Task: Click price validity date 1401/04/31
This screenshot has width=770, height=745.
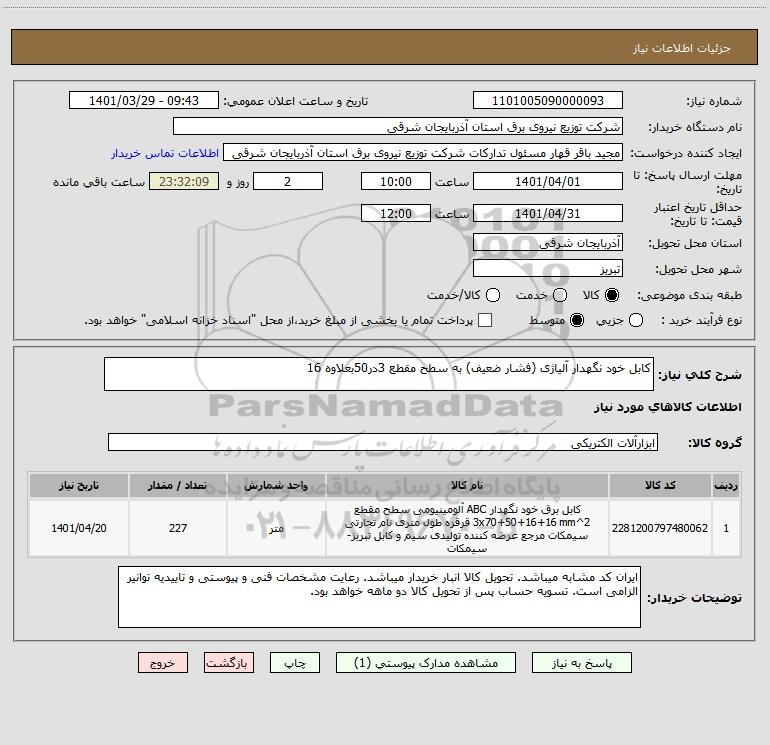Action: point(548,213)
